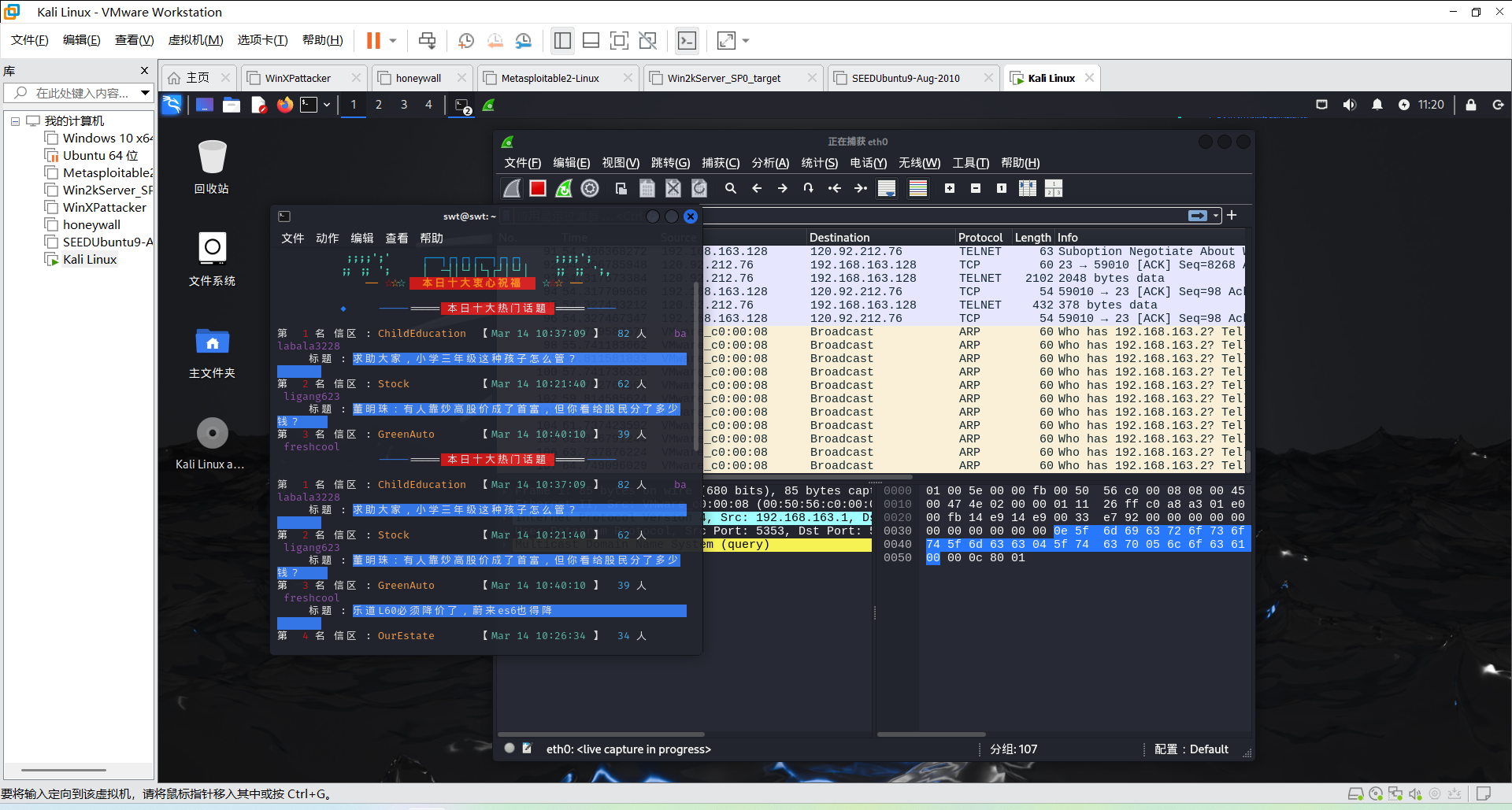Image resolution: width=1512 pixels, height=810 pixels.
Task: Open the Kali volume control
Action: click(1350, 105)
